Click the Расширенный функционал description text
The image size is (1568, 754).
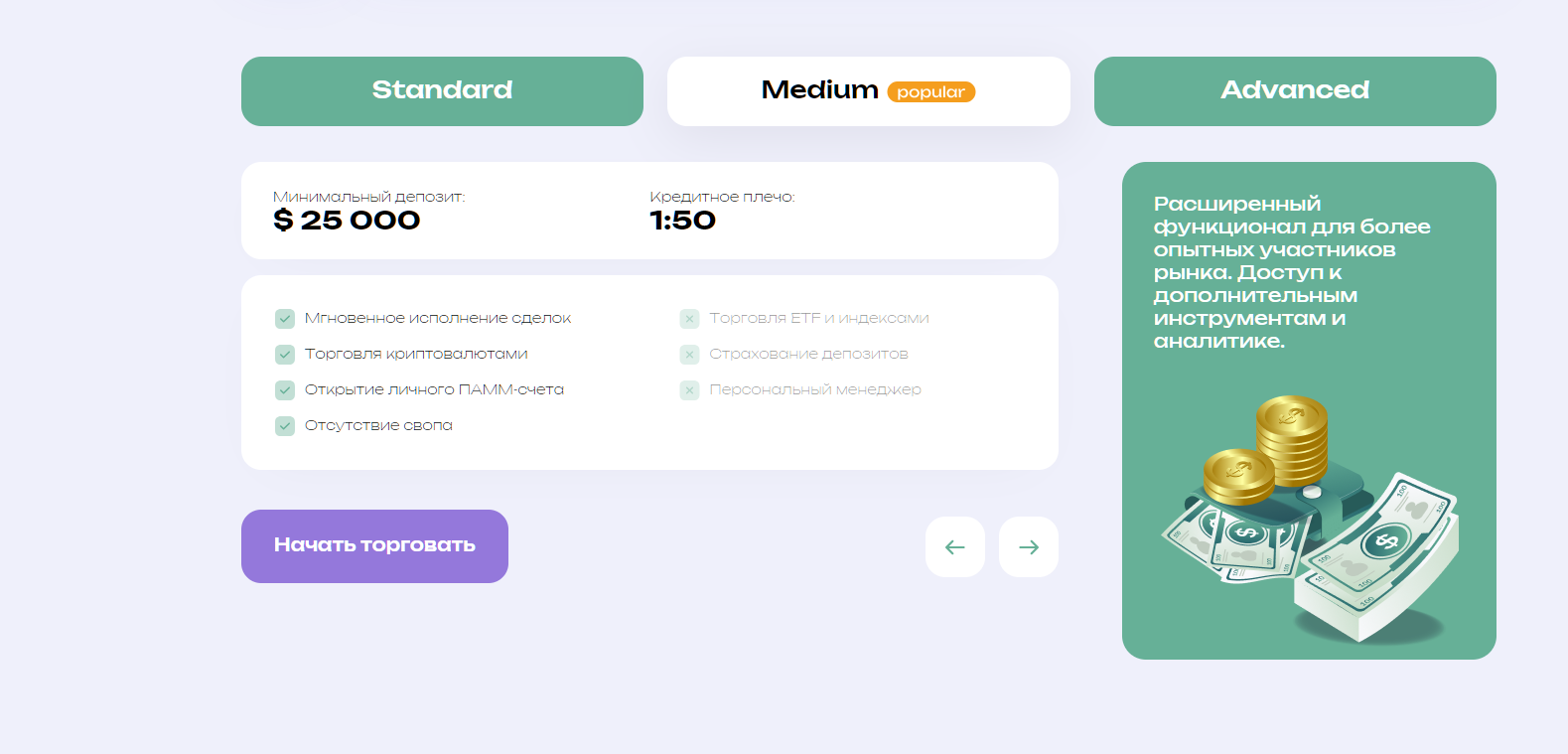(x=1291, y=272)
